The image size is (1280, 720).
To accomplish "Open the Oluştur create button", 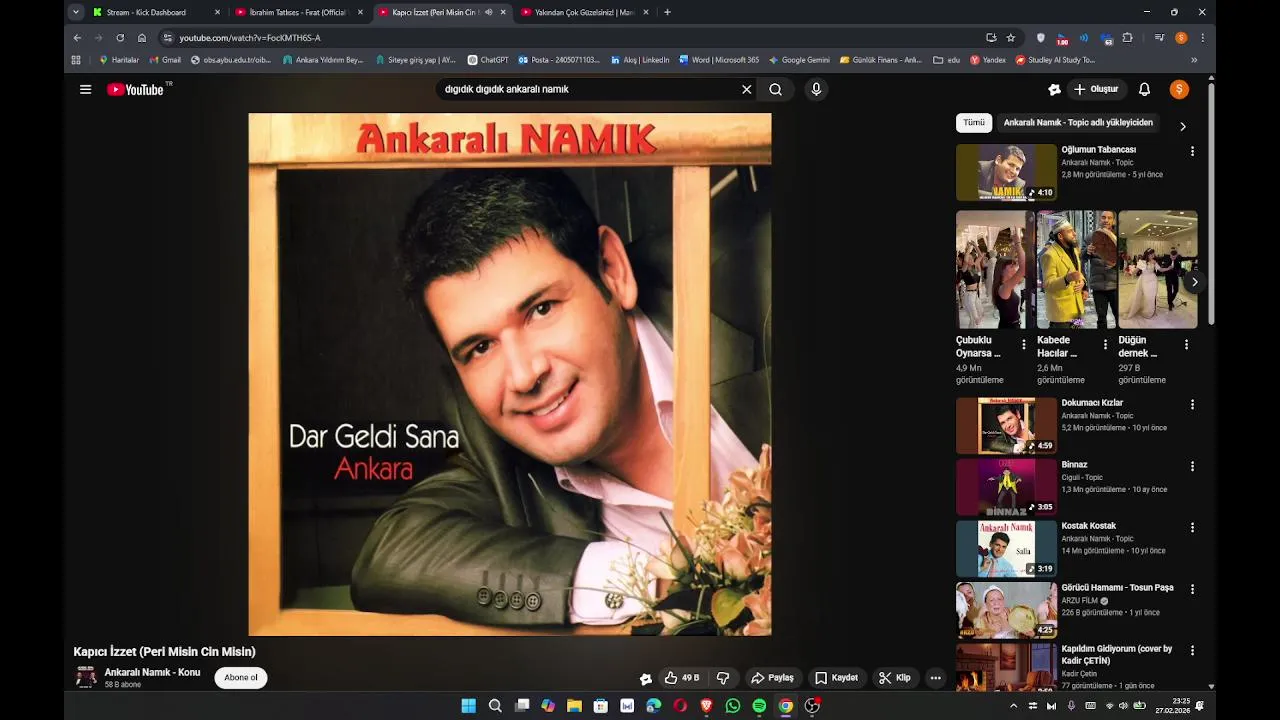I will pyautogui.click(x=1096, y=89).
